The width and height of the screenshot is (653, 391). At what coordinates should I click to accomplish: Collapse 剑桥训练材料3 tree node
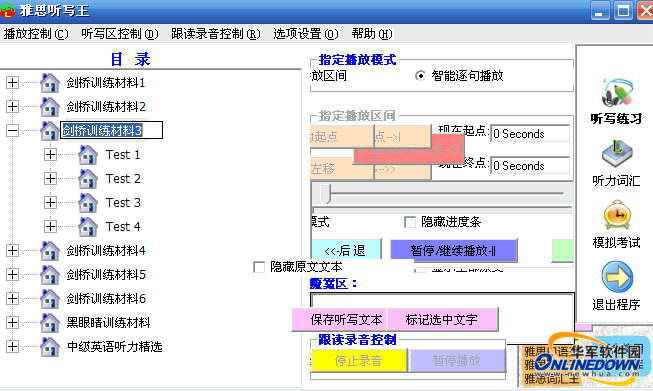pos(12,131)
